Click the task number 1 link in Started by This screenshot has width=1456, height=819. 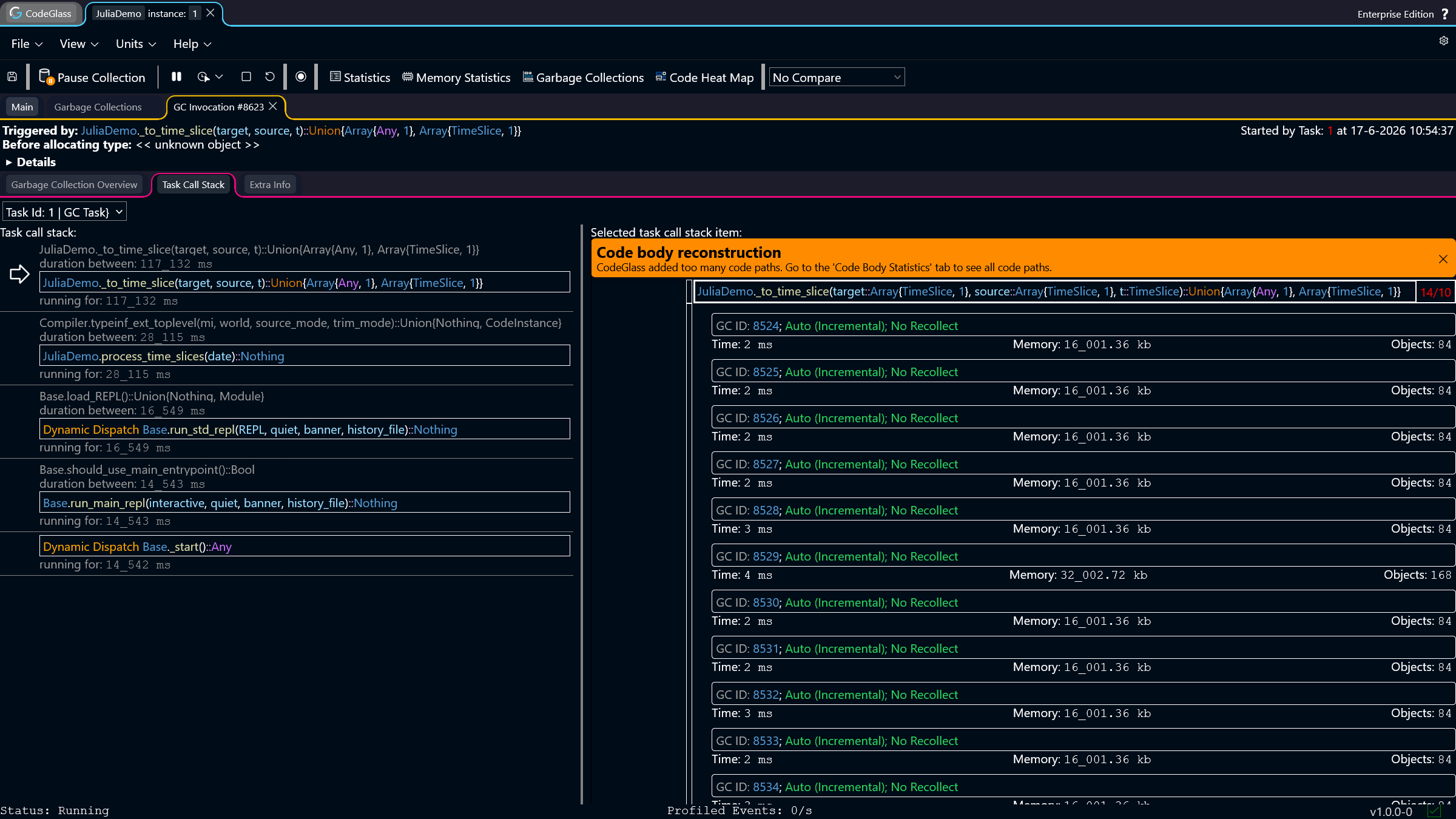[x=1330, y=130]
